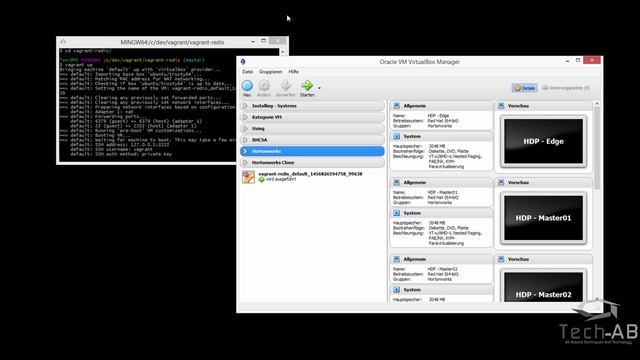Click the vagrant-redis VM operating system icon
The height and width of the screenshot is (360, 640).
[x=248, y=177]
